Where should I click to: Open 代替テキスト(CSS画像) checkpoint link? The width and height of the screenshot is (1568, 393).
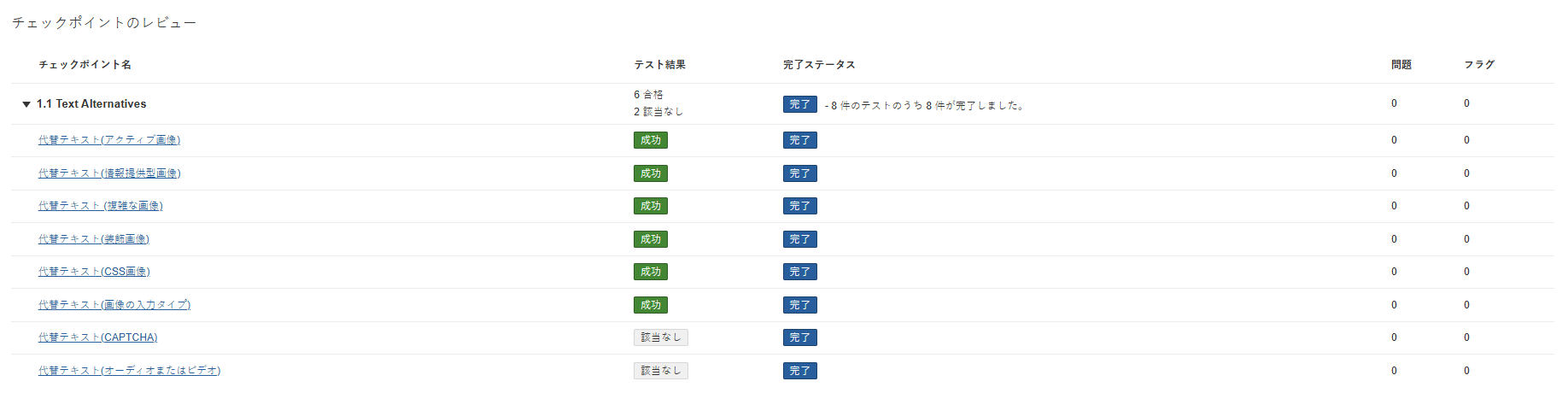tap(94, 272)
